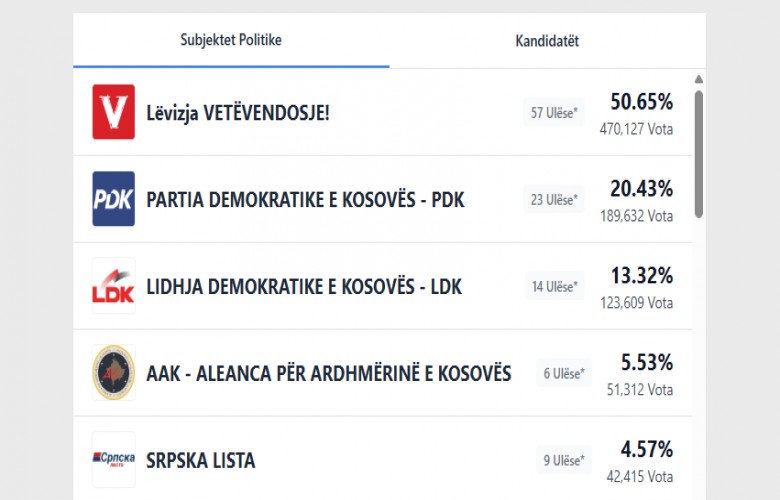Viewport: 780px width, 500px height.
Task: Select the Lëvizja VETËVENDOSJE! party name
Action: (x=238, y=113)
